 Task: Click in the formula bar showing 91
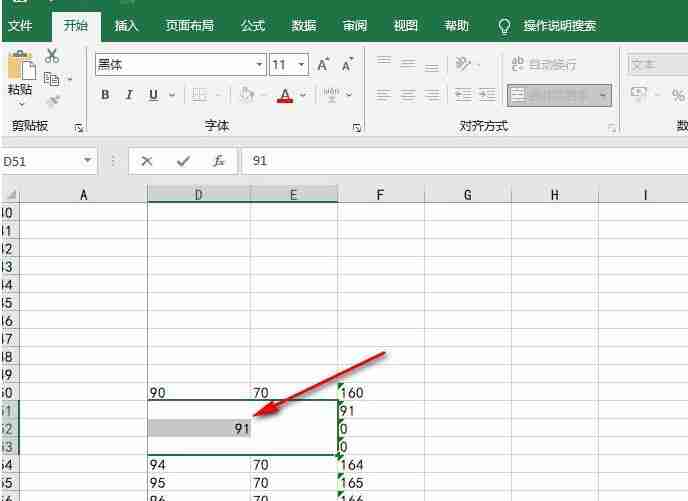click(465, 161)
